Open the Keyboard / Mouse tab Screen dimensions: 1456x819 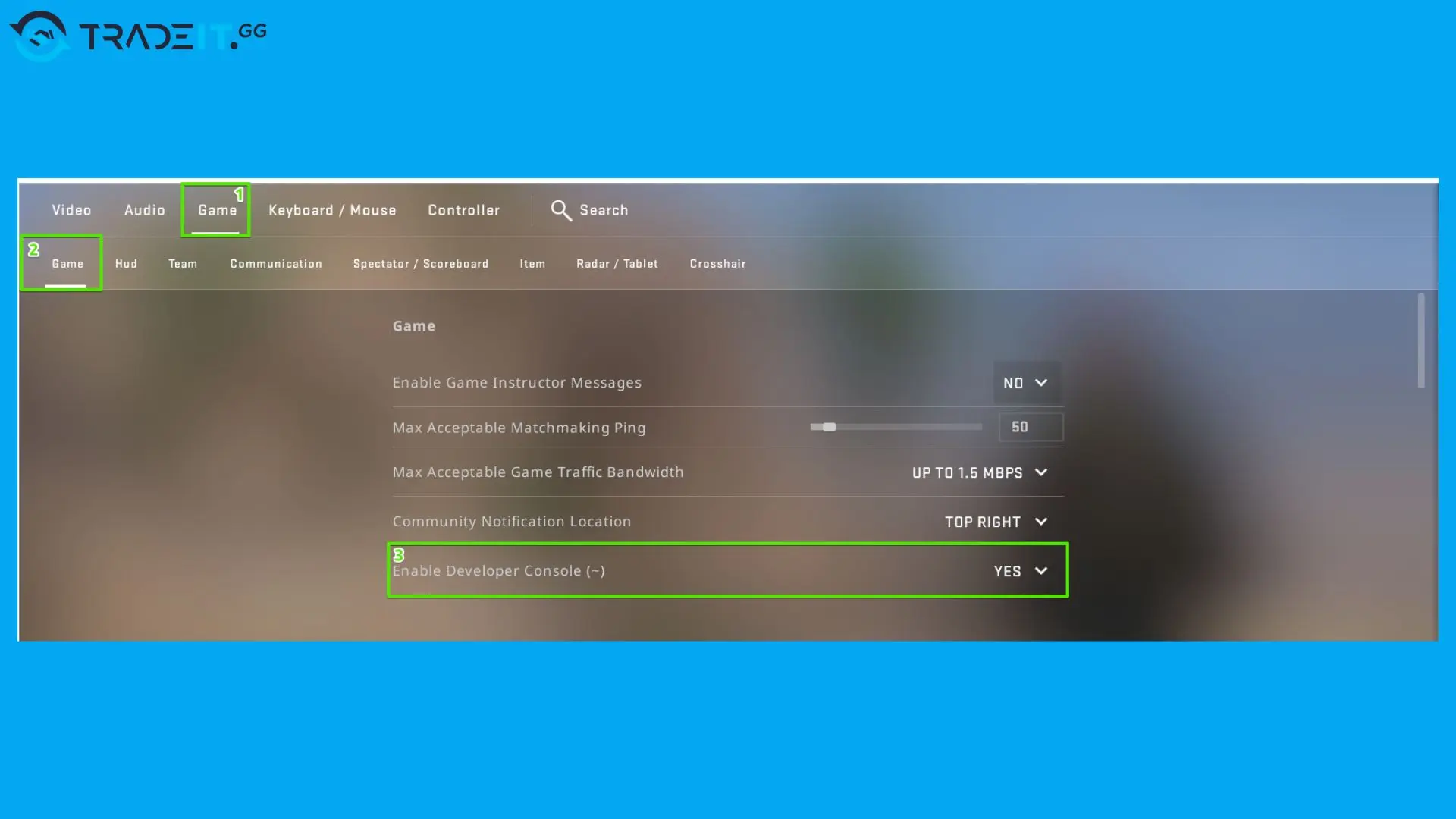pos(332,210)
